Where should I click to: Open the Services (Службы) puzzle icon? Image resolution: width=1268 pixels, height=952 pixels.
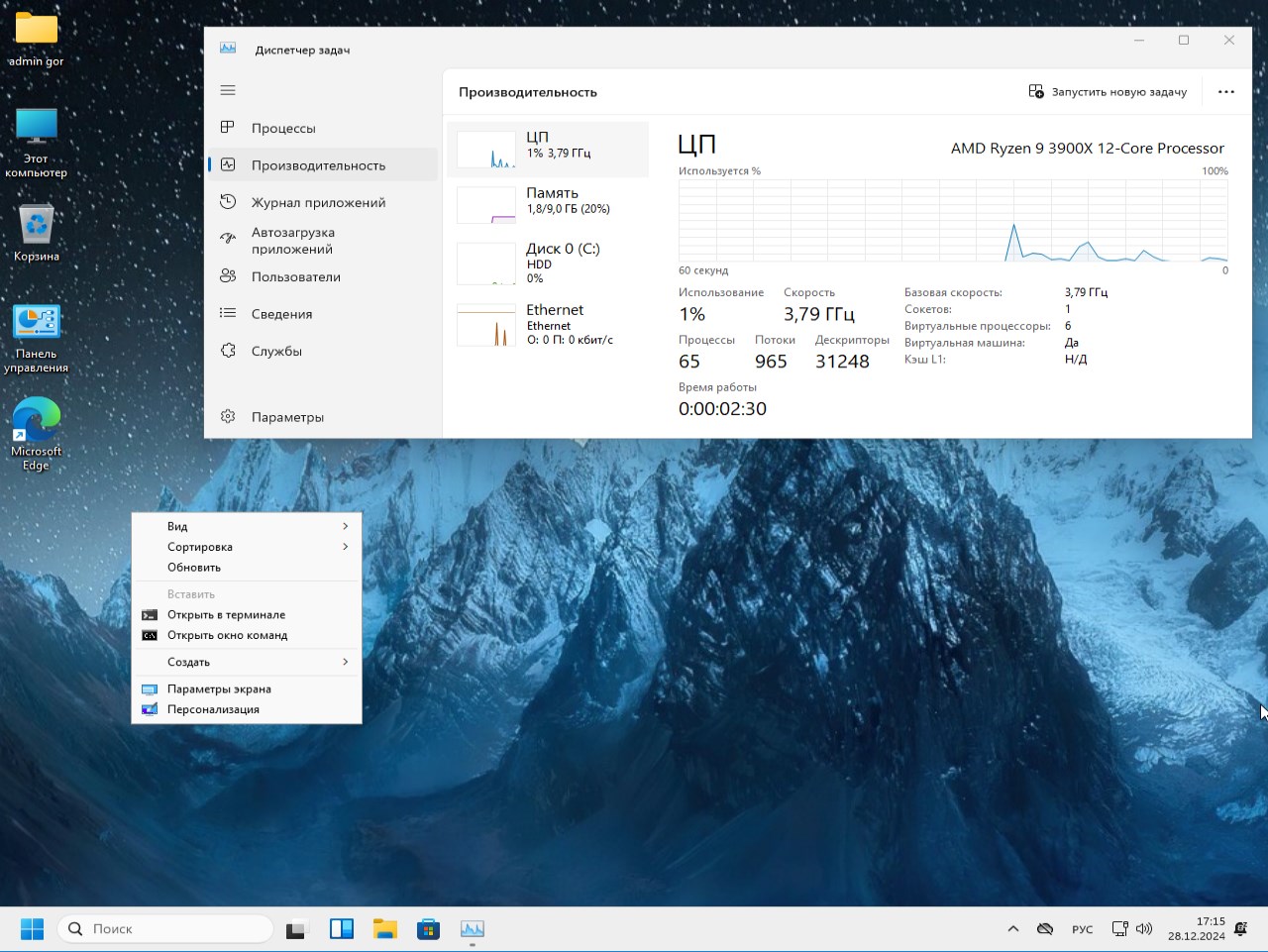228,351
